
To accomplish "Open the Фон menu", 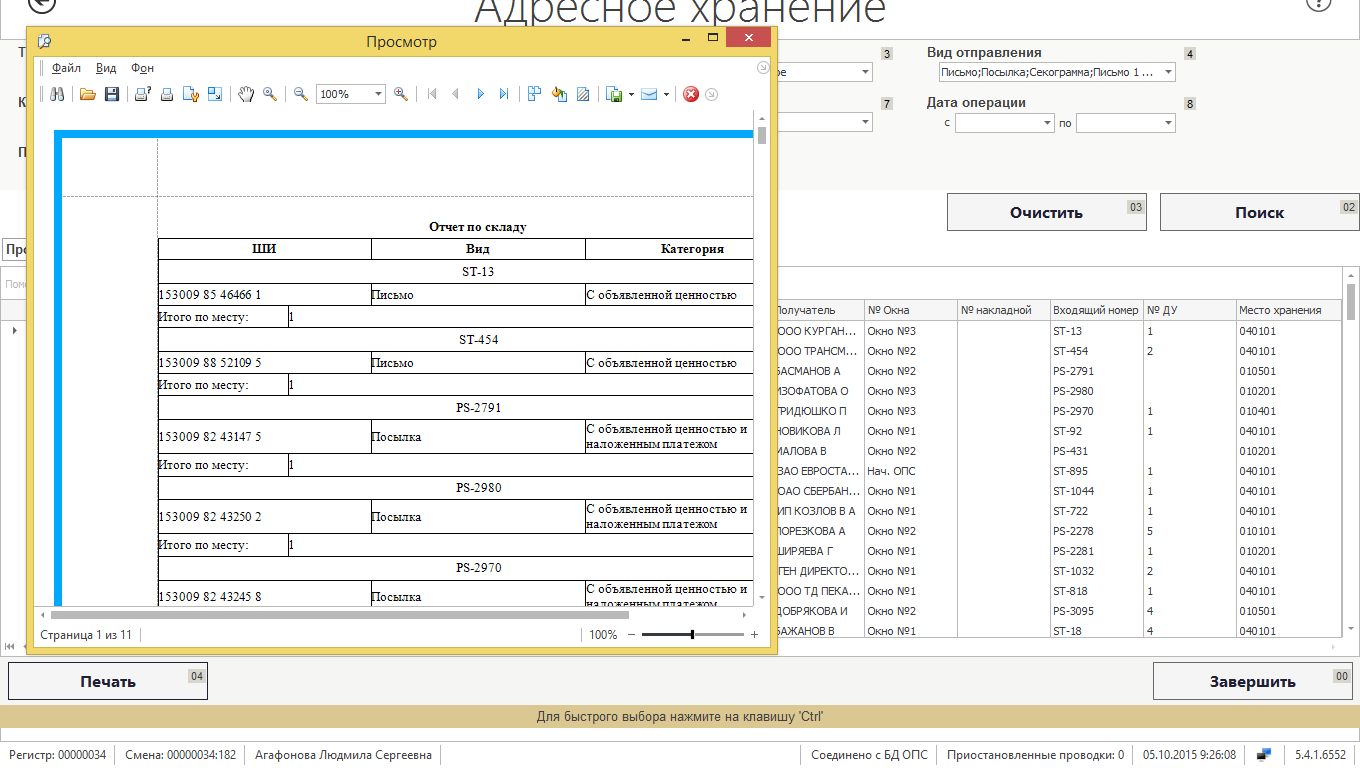I will (x=142, y=68).
